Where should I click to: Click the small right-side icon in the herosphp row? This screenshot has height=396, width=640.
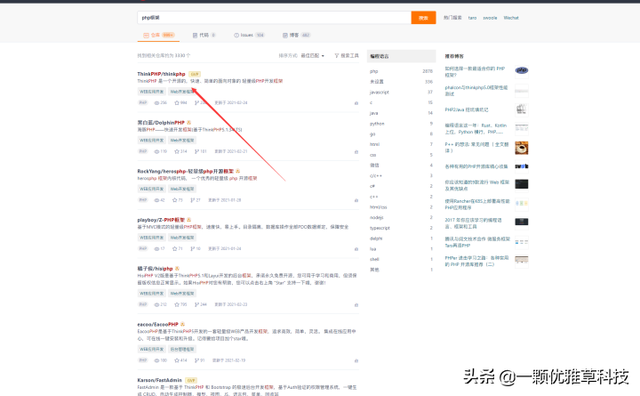(x=356, y=200)
